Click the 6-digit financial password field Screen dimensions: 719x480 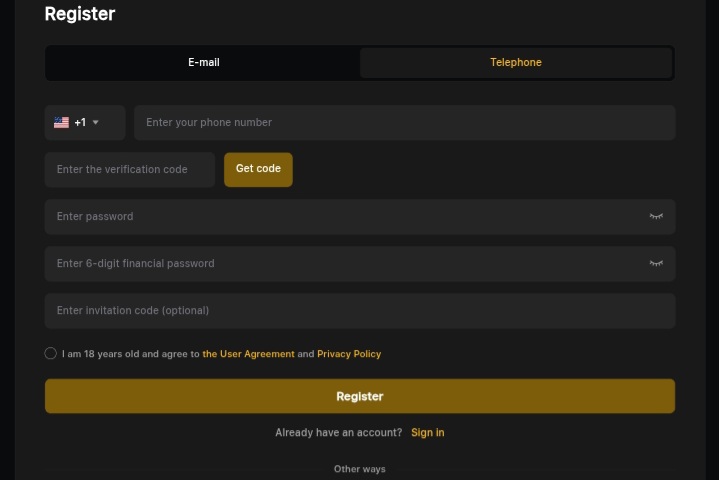tap(340, 263)
